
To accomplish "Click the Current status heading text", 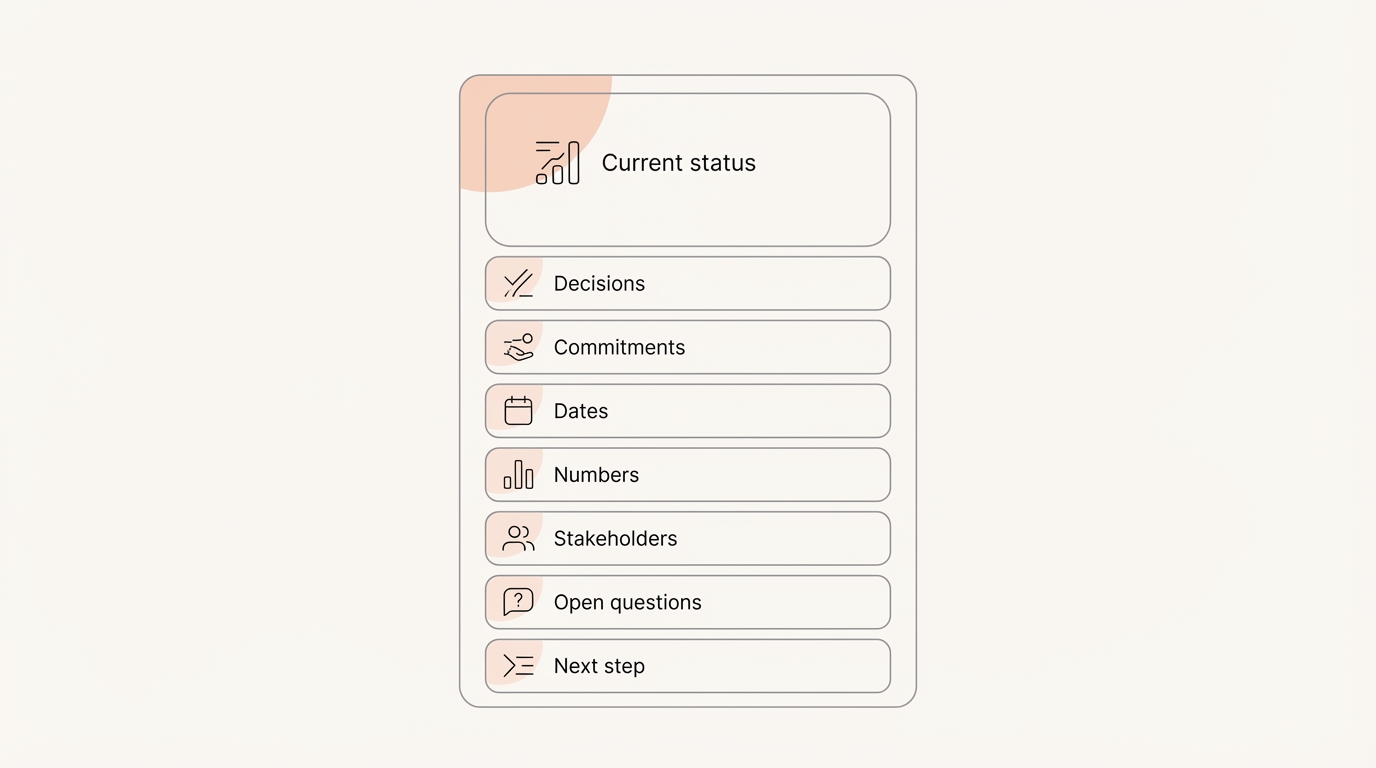I will tap(678, 163).
